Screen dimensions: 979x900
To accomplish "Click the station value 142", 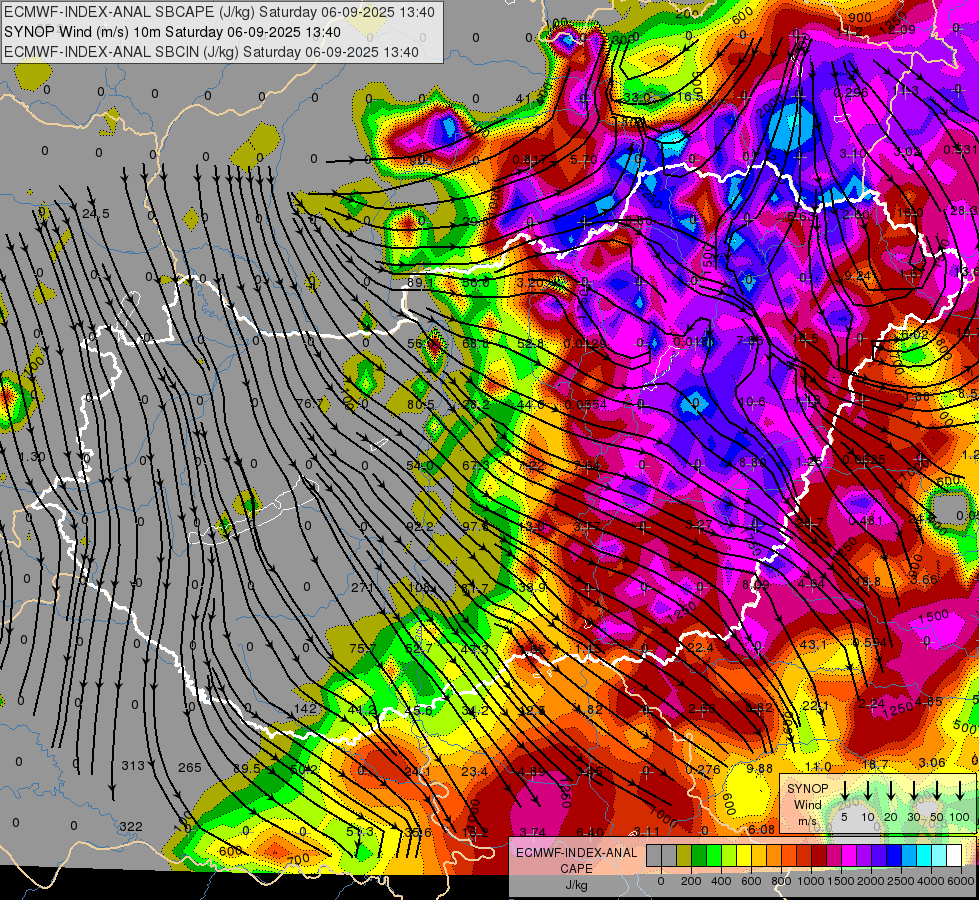I will 305,708.
